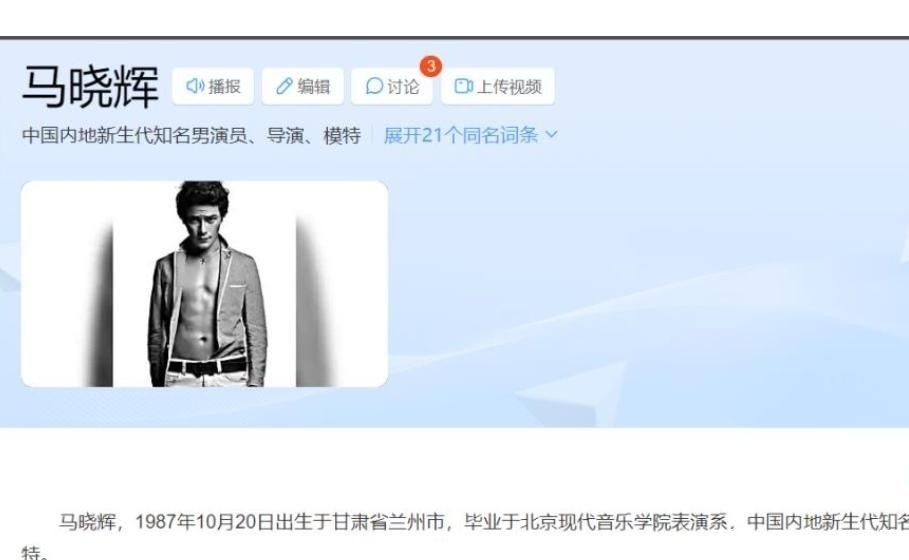The image size is (909, 560).
Task: Open the editor via 编辑 button
Action: pos(303,86)
